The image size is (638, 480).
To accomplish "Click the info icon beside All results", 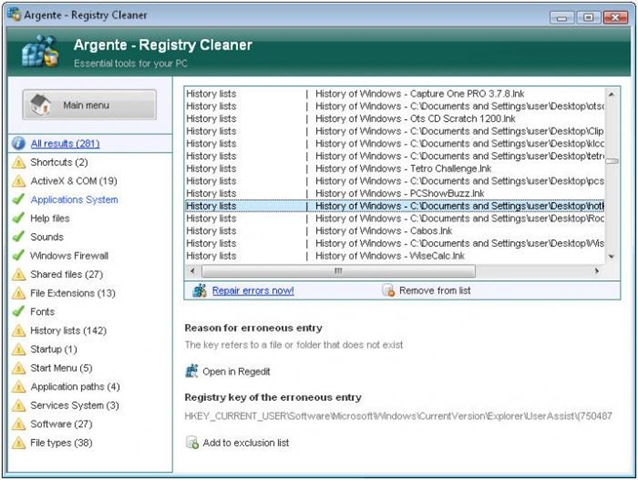I will pyautogui.click(x=19, y=144).
